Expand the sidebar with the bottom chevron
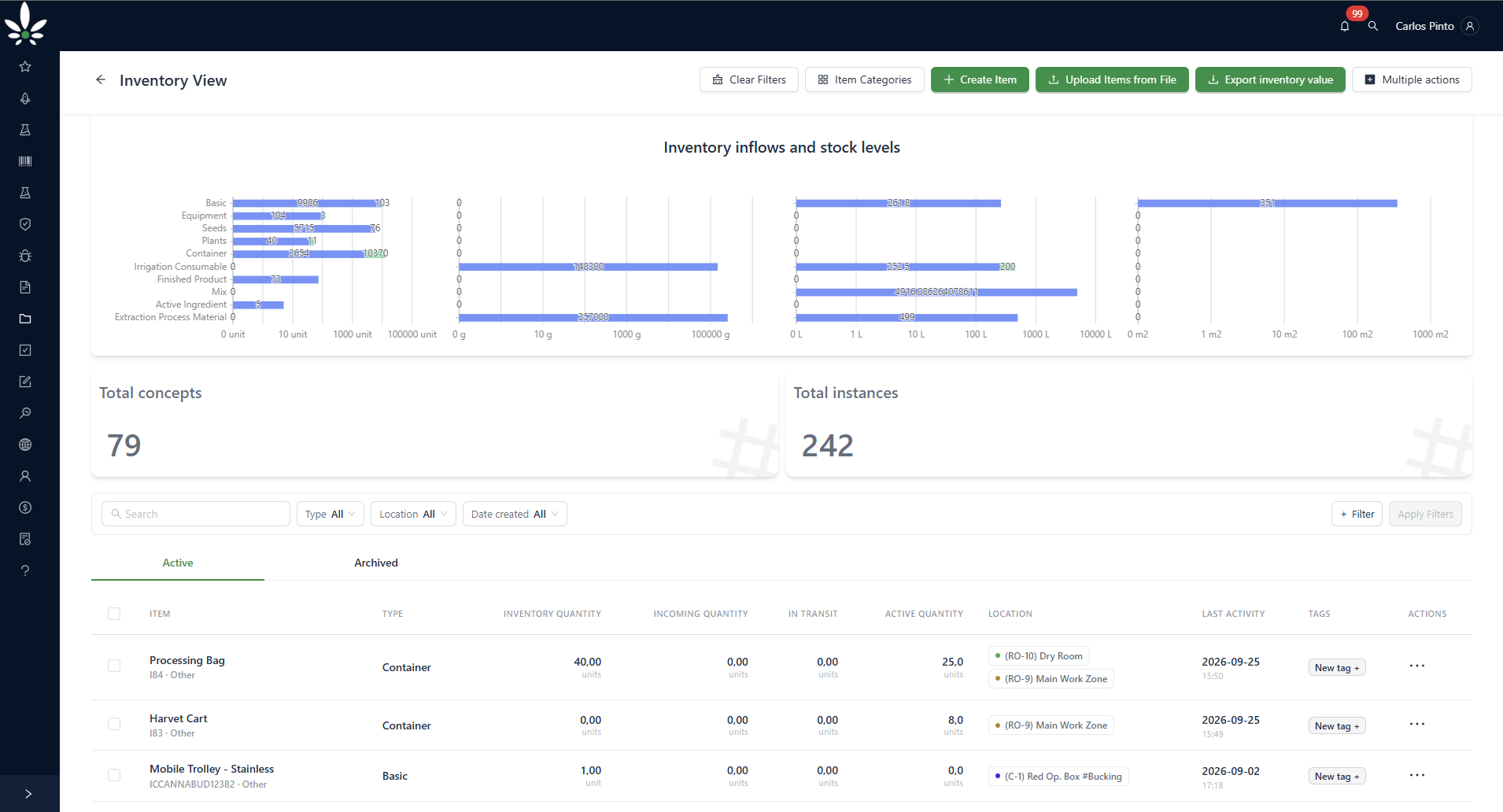 28,794
